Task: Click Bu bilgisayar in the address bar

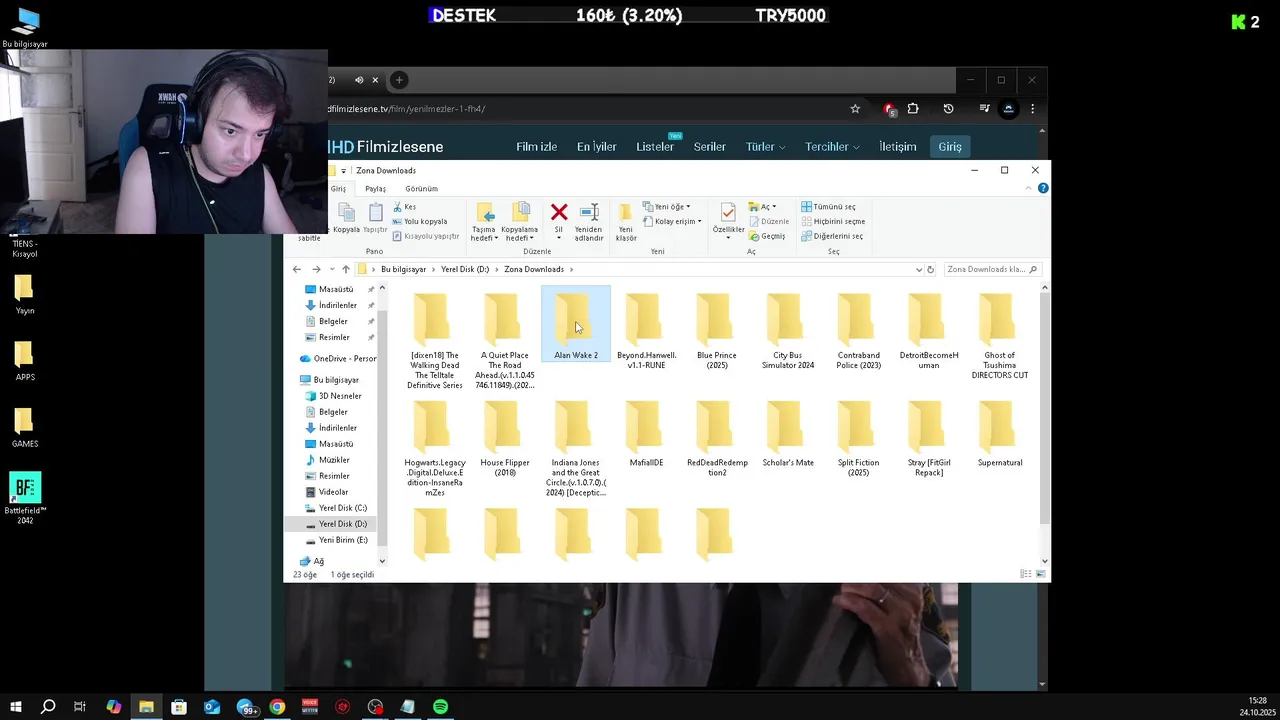Action: tap(403, 269)
